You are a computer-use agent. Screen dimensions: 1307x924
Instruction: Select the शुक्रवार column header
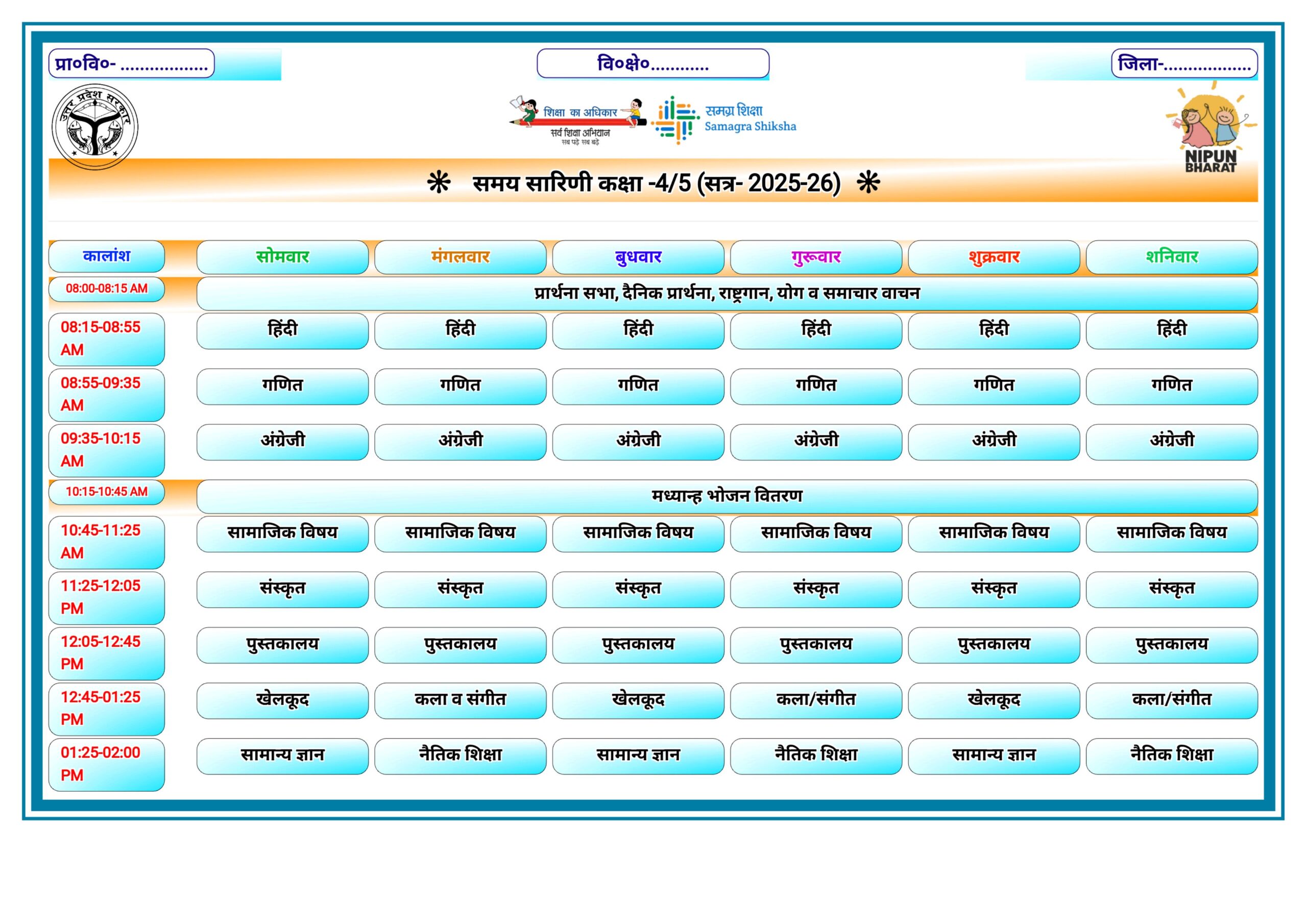[994, 257]
